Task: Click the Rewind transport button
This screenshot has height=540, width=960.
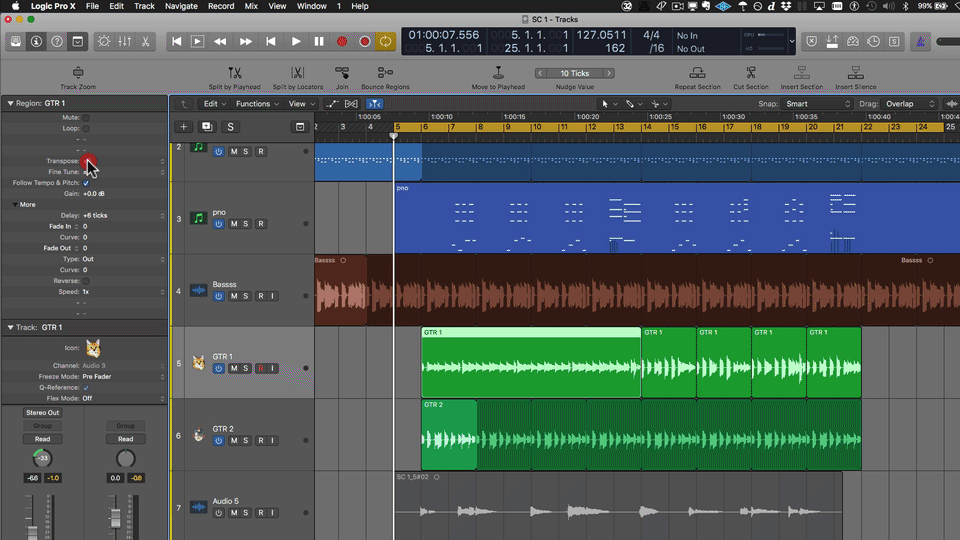Action: point(220,42)
